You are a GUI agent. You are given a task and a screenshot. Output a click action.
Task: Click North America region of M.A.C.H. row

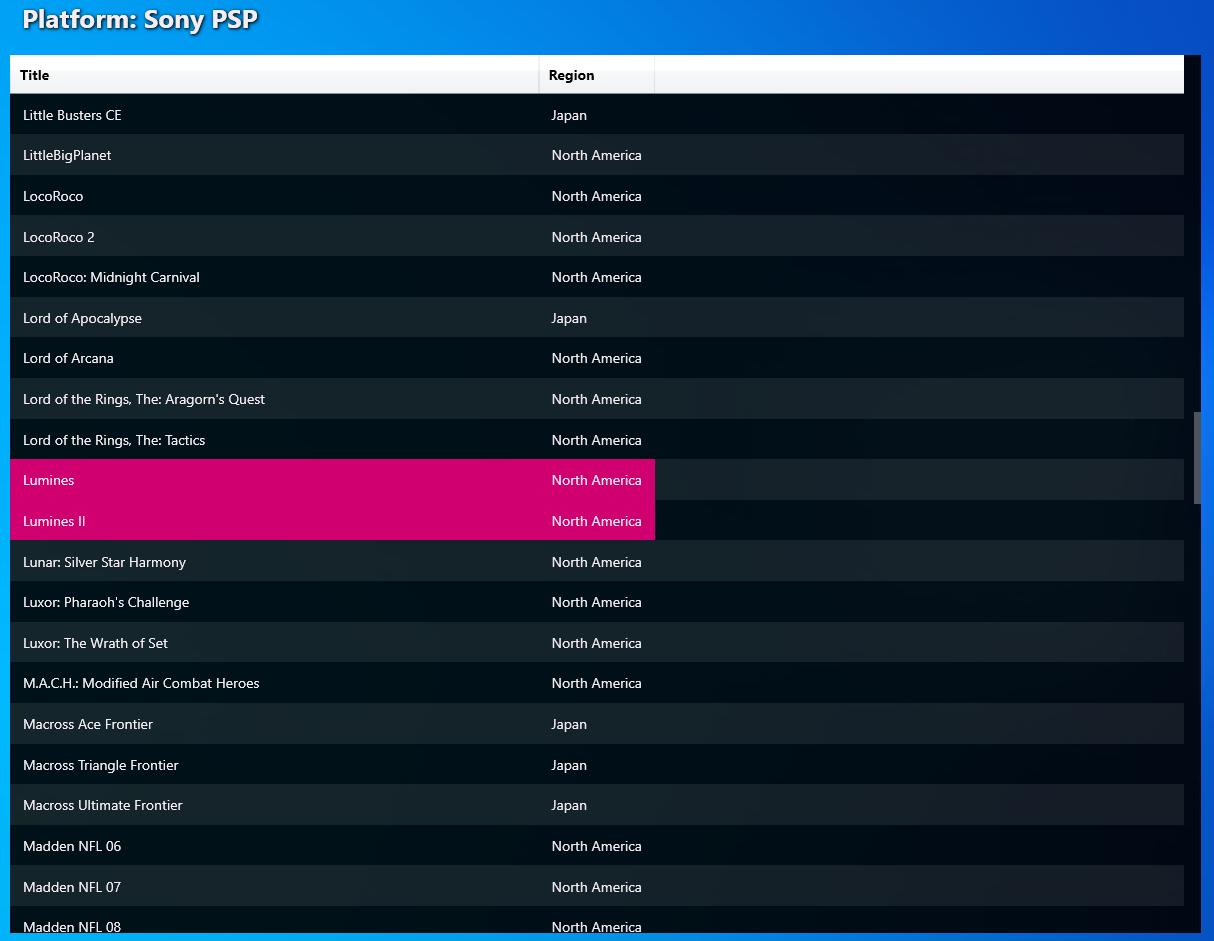(596, 683)
